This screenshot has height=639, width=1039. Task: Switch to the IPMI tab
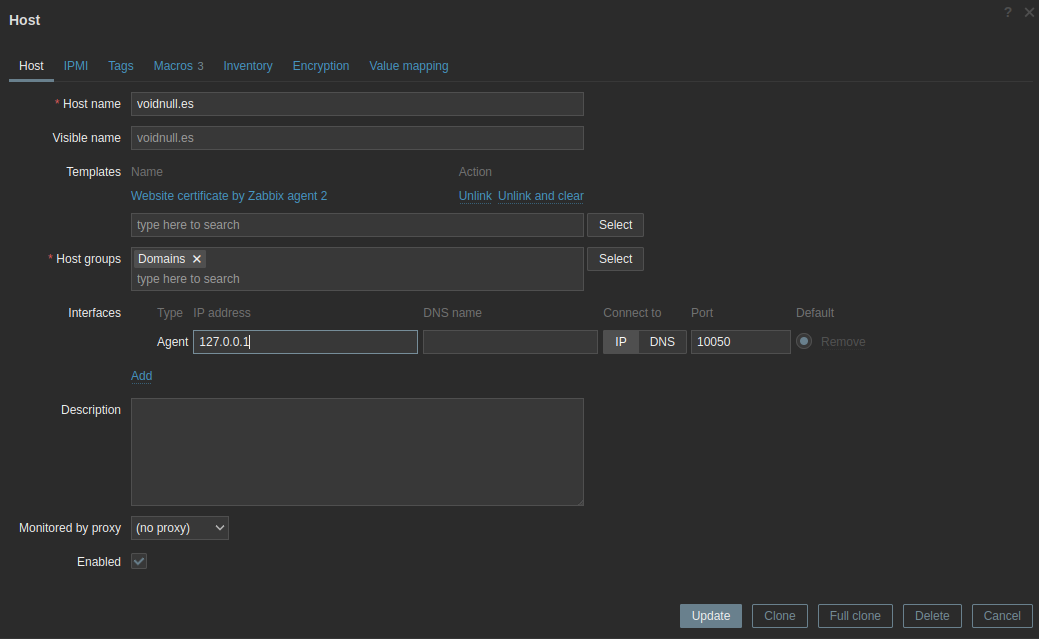pos(76,66)
